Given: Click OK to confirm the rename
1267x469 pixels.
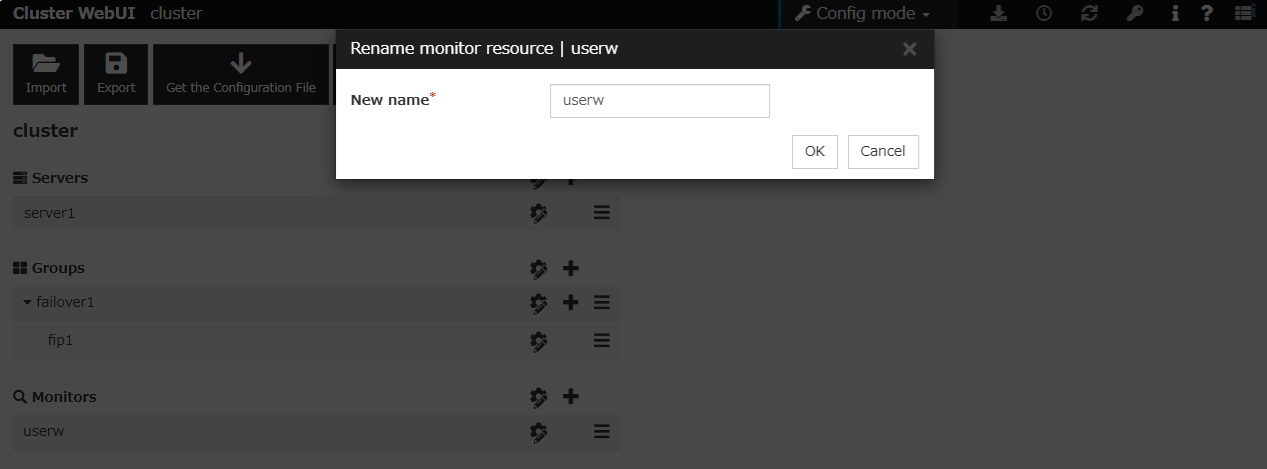Looking at the screenshot, I should [x=814, y=151].
